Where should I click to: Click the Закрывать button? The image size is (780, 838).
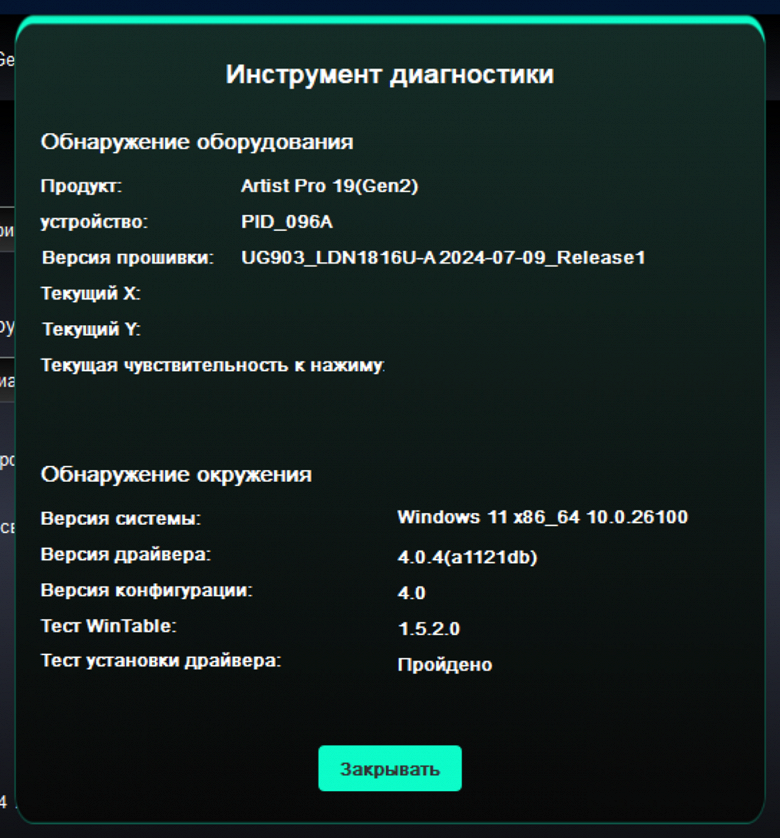point(390,769)
